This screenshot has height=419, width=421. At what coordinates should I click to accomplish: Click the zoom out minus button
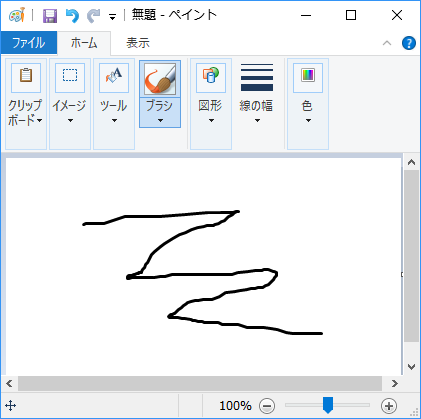tap(267, 406)
